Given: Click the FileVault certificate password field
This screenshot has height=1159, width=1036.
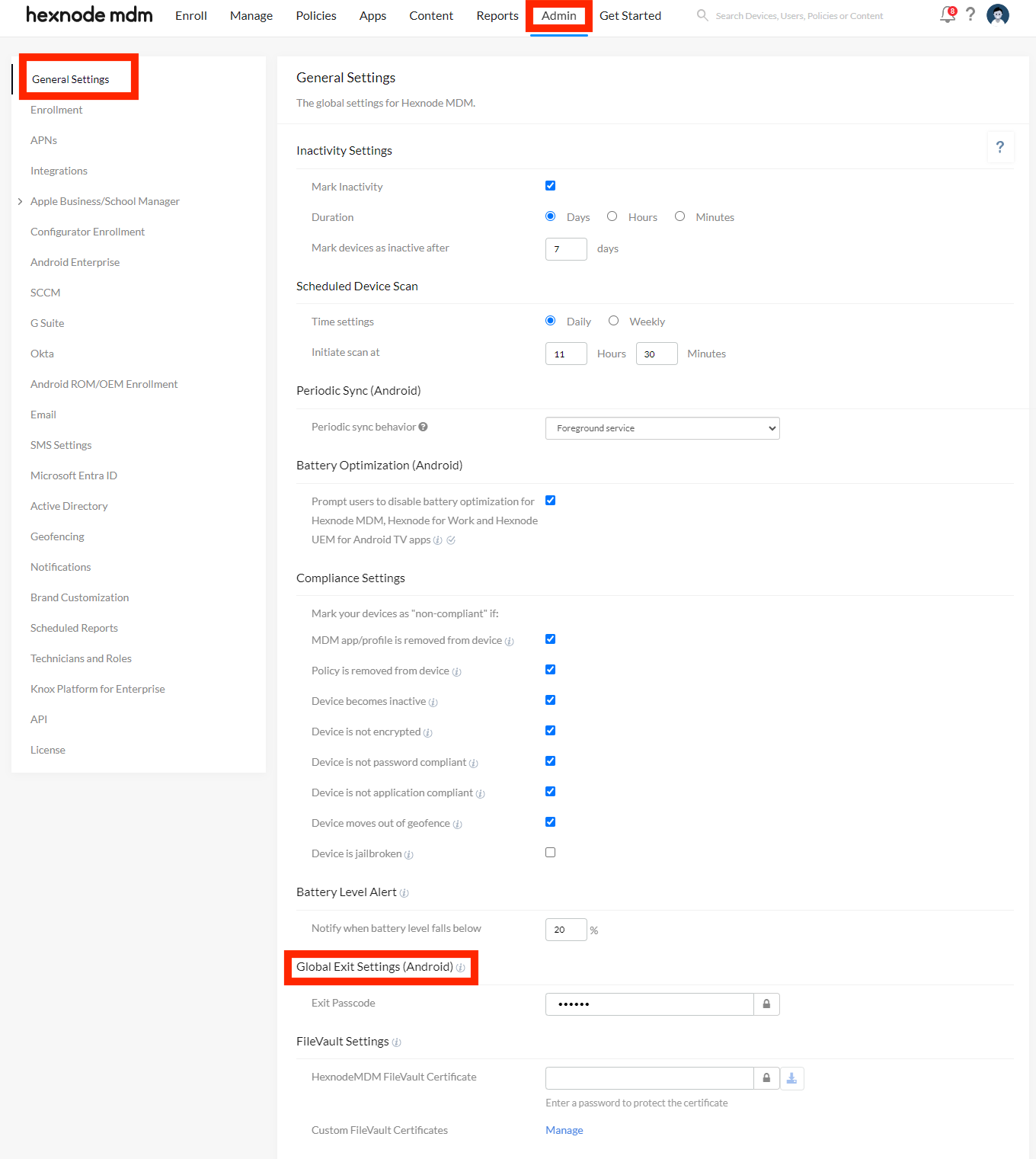Looking at the screenshot, I should [x=650, y=1078].
